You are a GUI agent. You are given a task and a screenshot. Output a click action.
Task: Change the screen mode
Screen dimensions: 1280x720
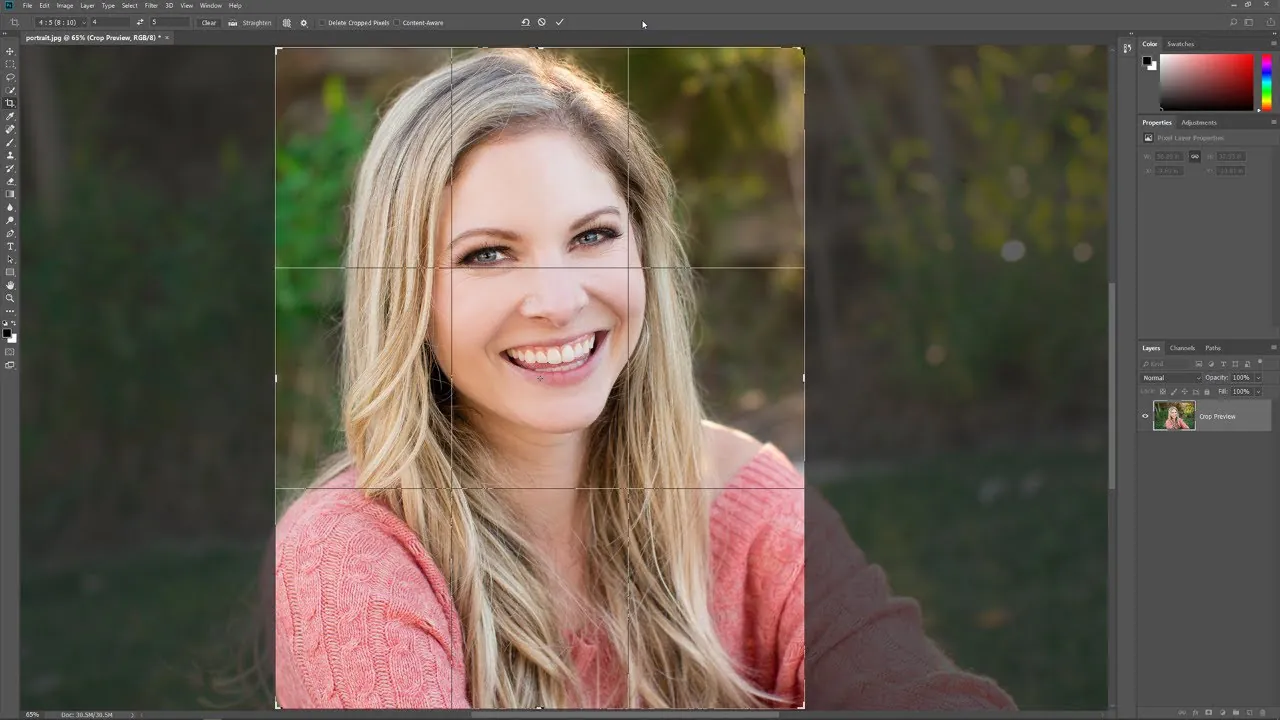tap(10, 365)
